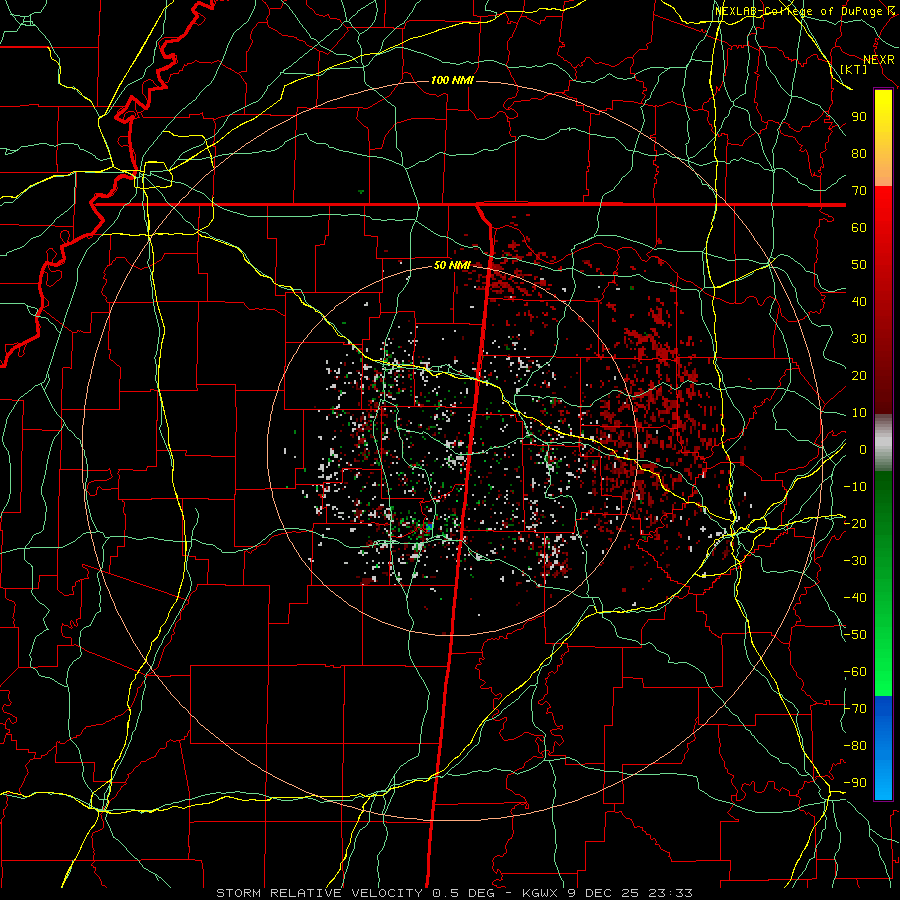This screenshot has width=900, height=900.
Task: Click the gray zero-velocity band of the color bar
Action: tap(883, 443)
